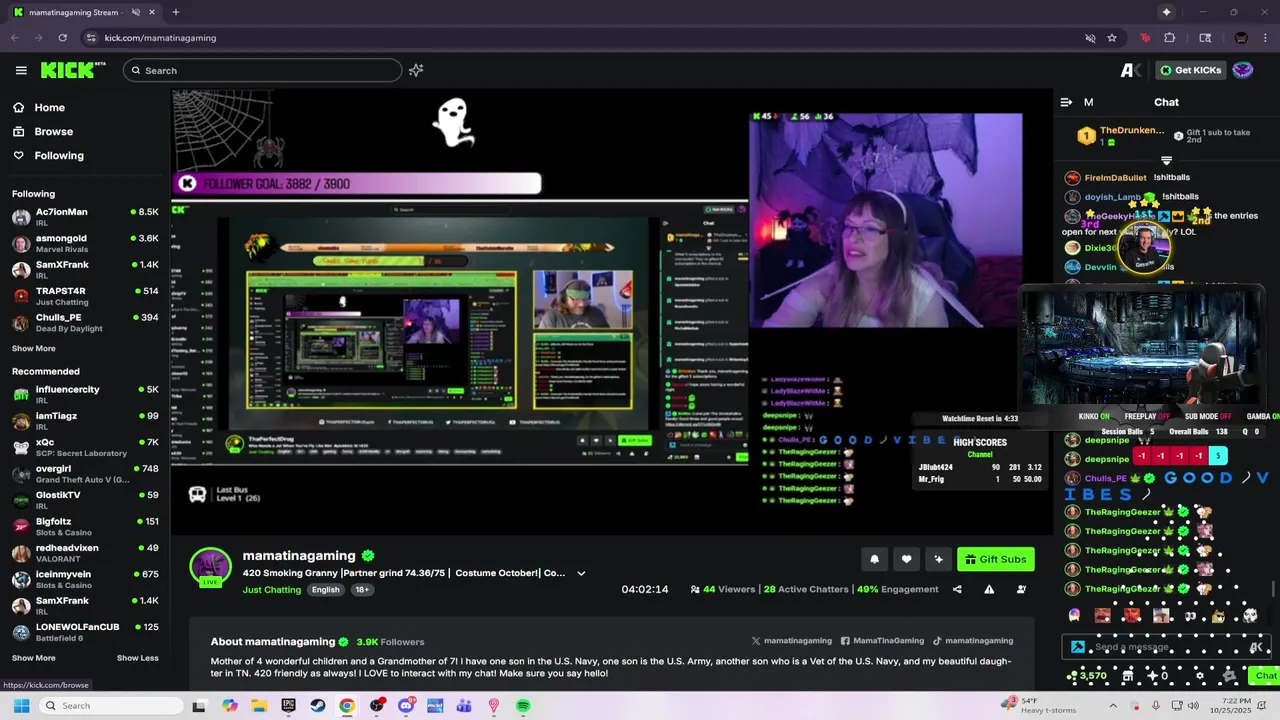The width and height of the screenshot is (1280, 720).
Task: Toggle the muted-tab icon on browser tab
Action: pyautogui.click(x=135, y=12)
